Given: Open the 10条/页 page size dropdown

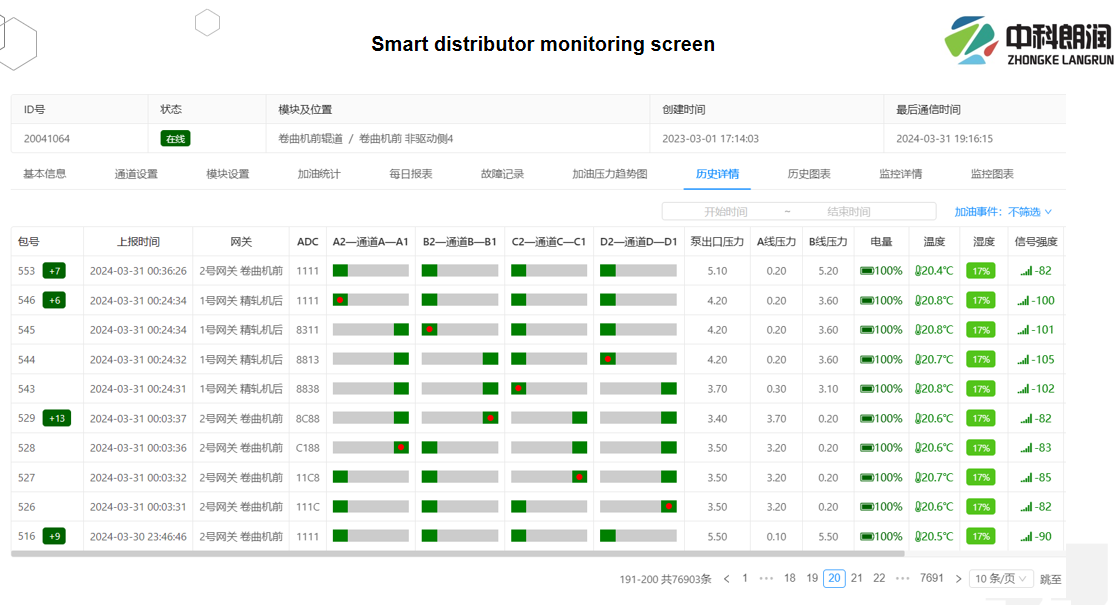Looking at the screenshot, I should point(1001,579).
